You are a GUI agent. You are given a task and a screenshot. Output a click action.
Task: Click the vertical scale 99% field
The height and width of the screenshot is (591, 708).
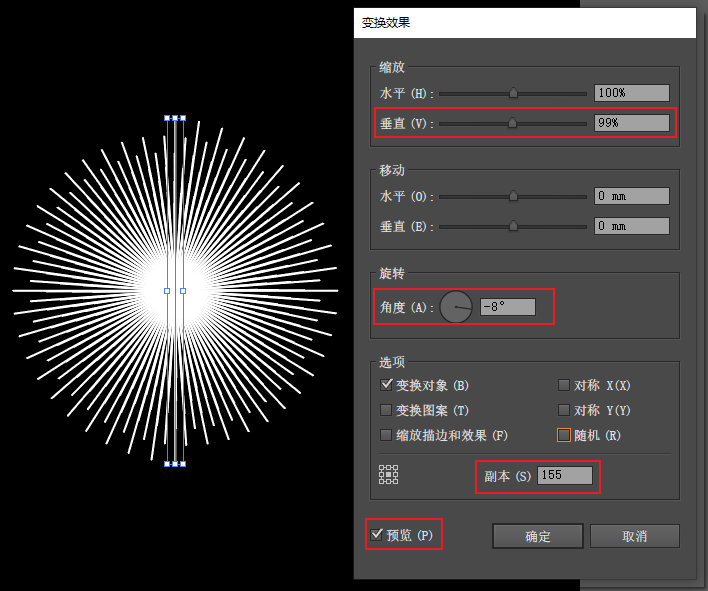[632, 123]
